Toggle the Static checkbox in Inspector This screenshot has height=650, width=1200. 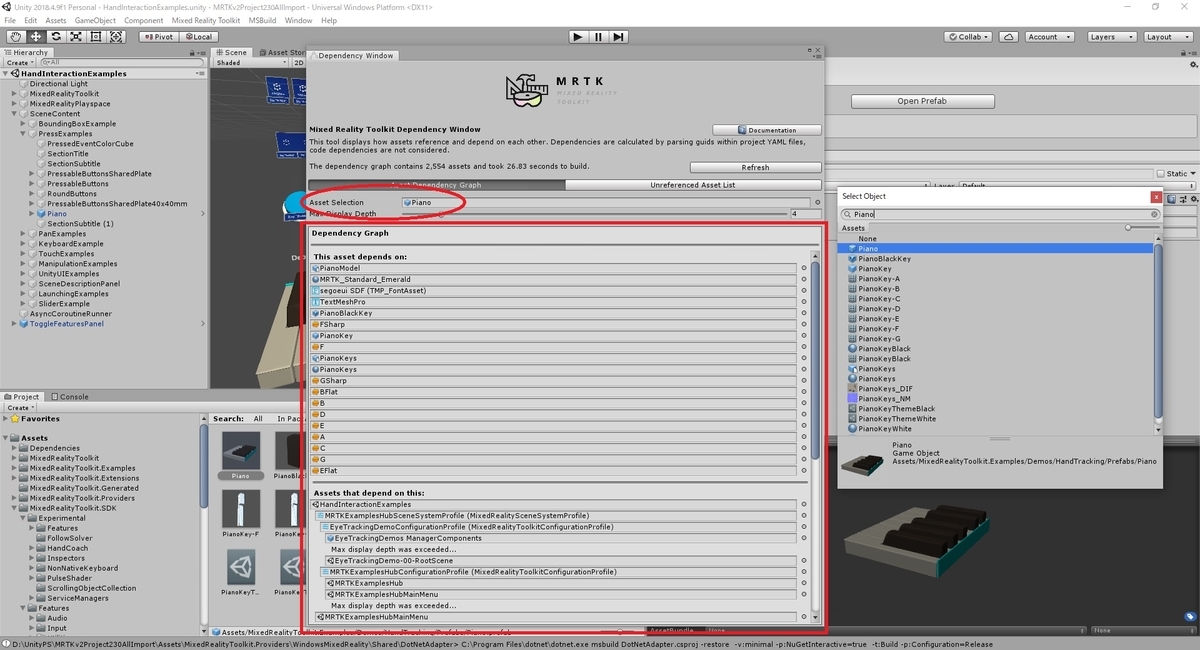(x=1159, y=173)
